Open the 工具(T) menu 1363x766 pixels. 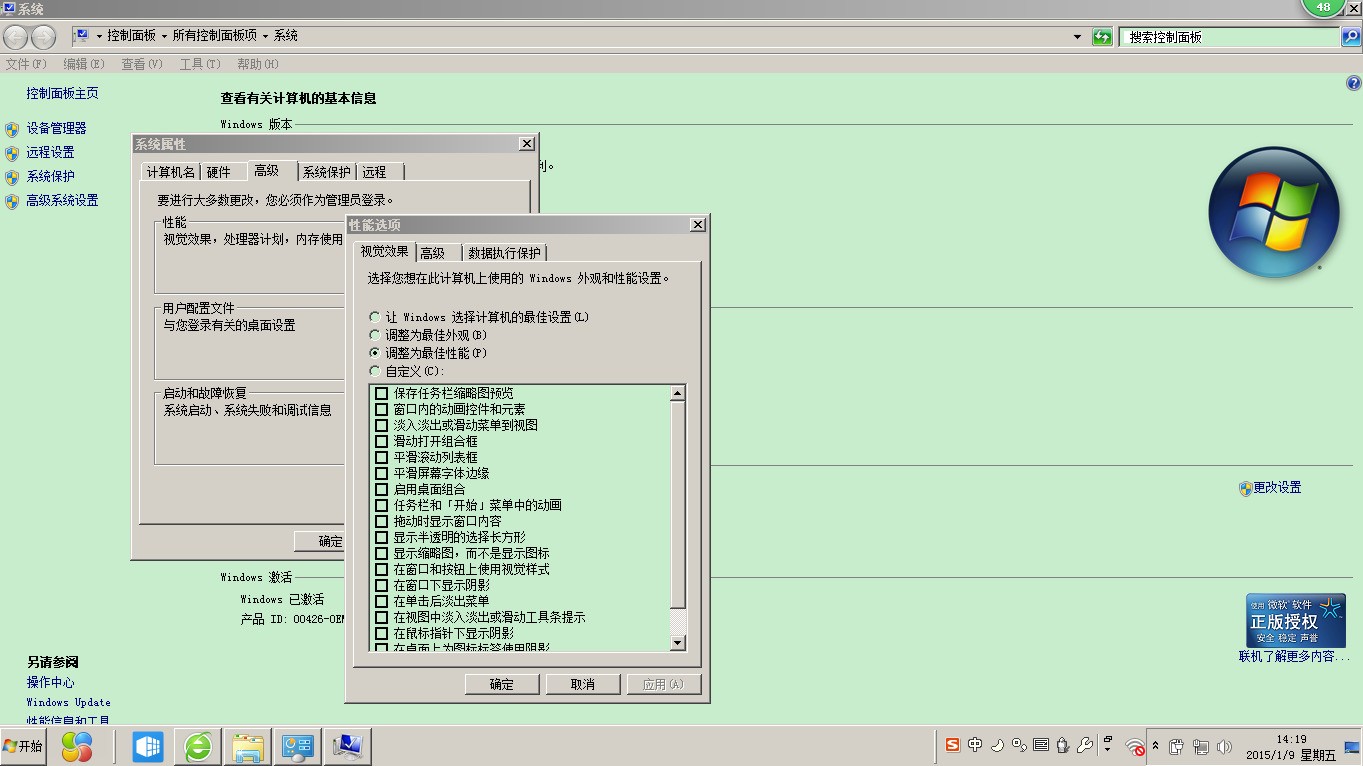[199, 64]
